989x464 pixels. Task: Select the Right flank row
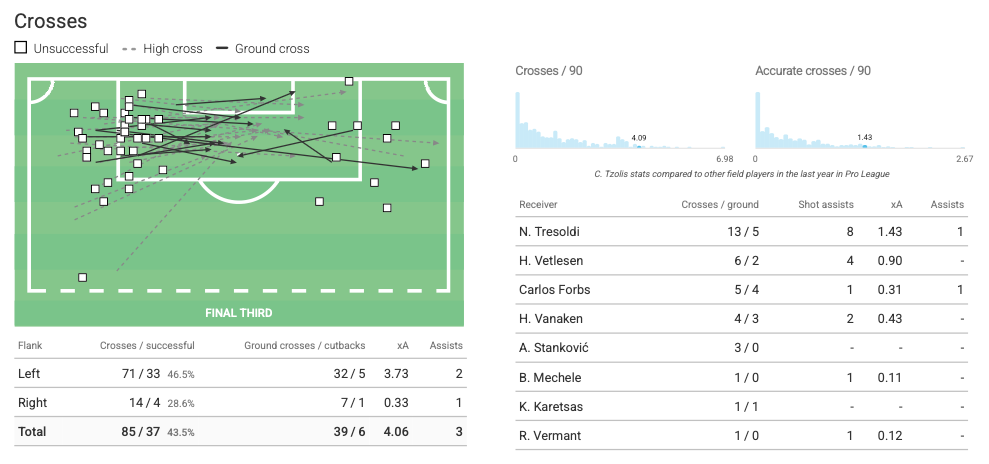[240, 402]
